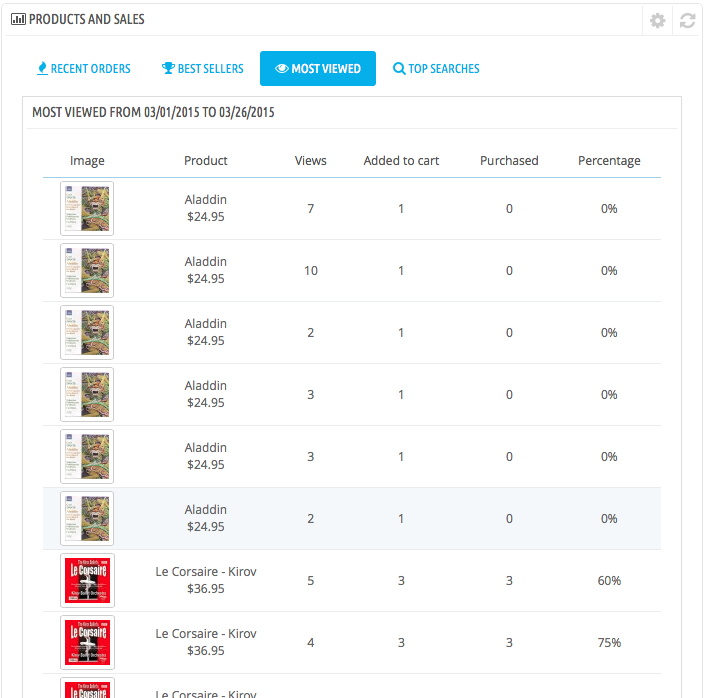Show the Top Searches tab
The height and width of the screenshot is (698, 705).
pos(436,68)
